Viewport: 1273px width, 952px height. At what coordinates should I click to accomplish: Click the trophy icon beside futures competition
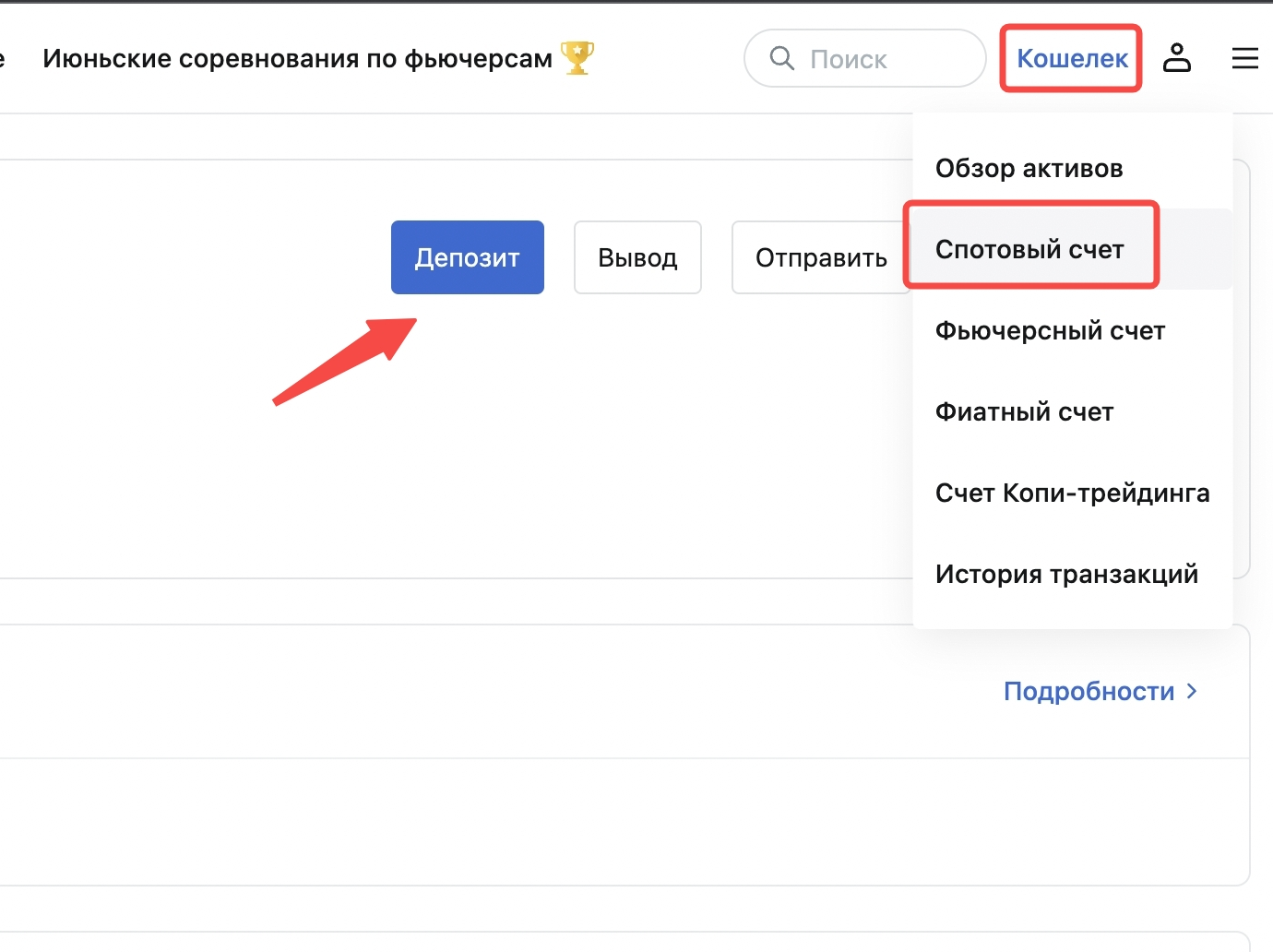(577, 58)
